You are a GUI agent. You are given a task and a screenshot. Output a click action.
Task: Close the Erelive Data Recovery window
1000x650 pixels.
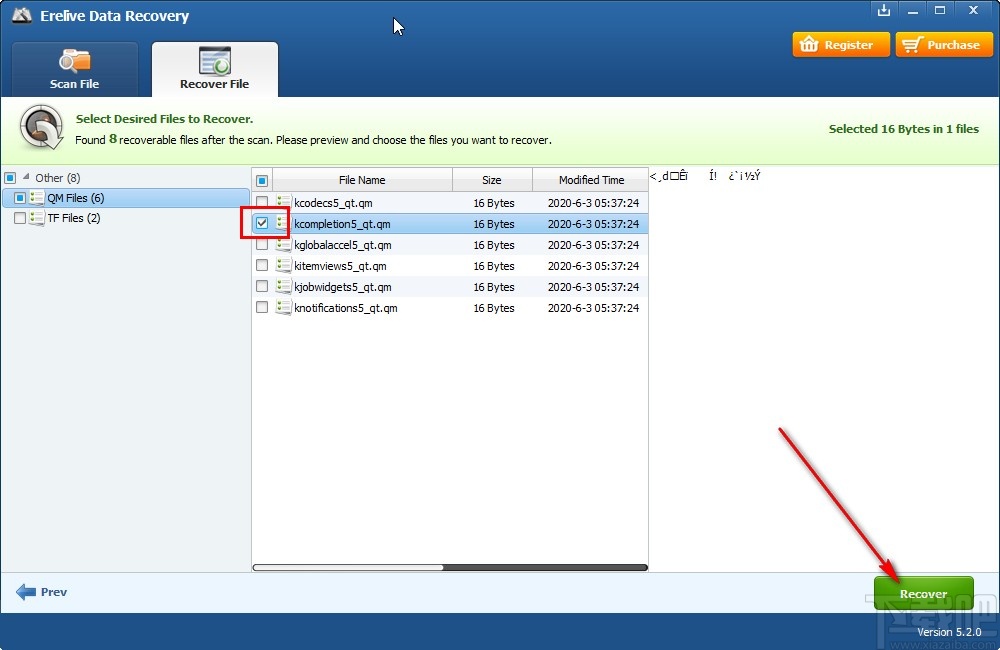[x=973, y=10]
